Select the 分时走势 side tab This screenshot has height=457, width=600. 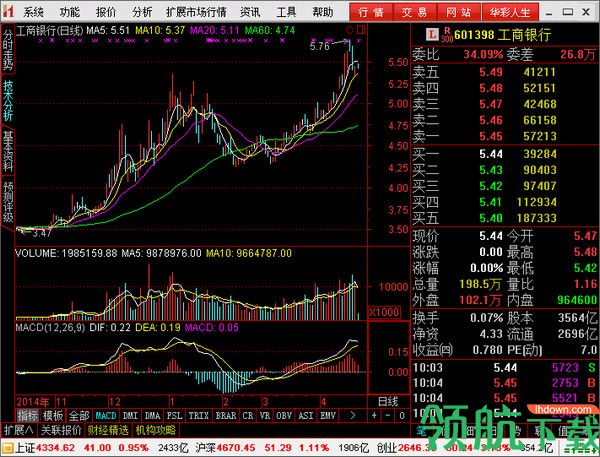click(8, 49)
